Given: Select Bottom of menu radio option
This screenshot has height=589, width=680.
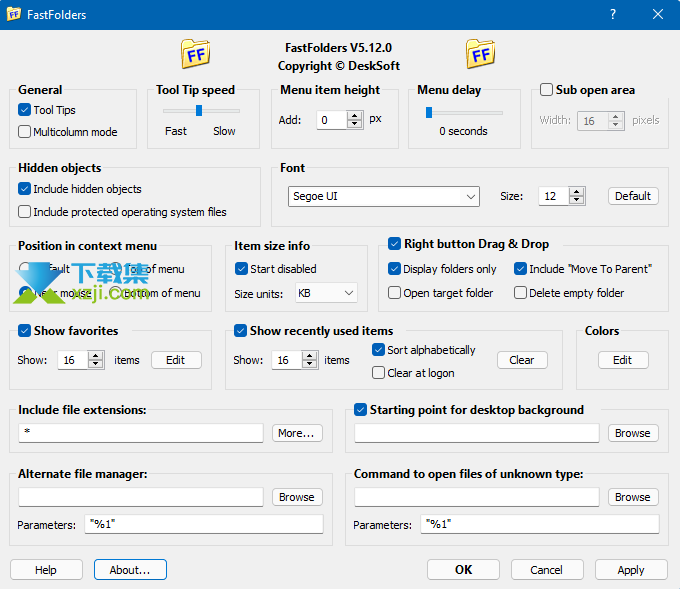Looking at the screenshot, I should point(115,293).
